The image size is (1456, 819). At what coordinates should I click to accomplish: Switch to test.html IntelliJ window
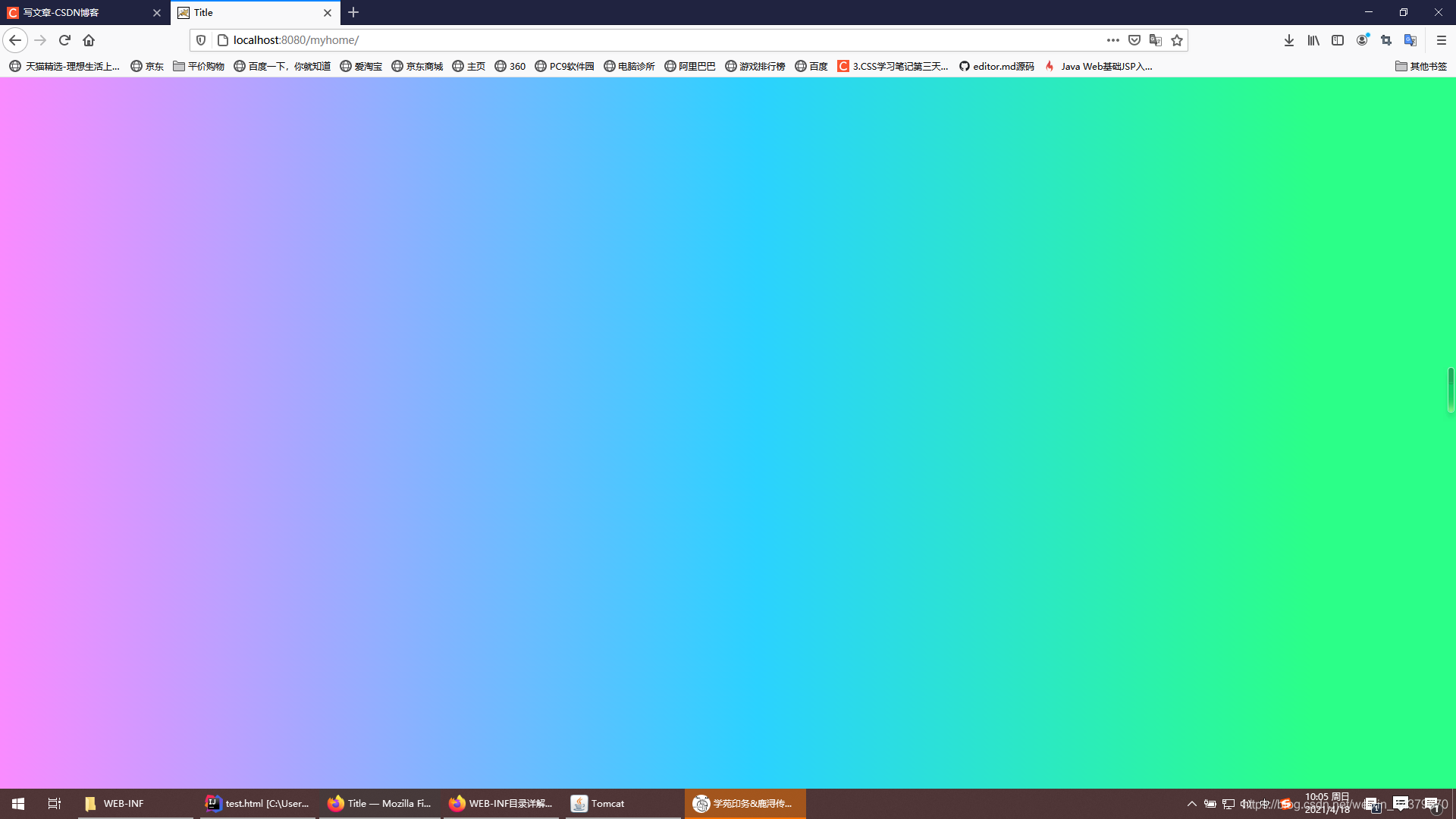(258, 804)
